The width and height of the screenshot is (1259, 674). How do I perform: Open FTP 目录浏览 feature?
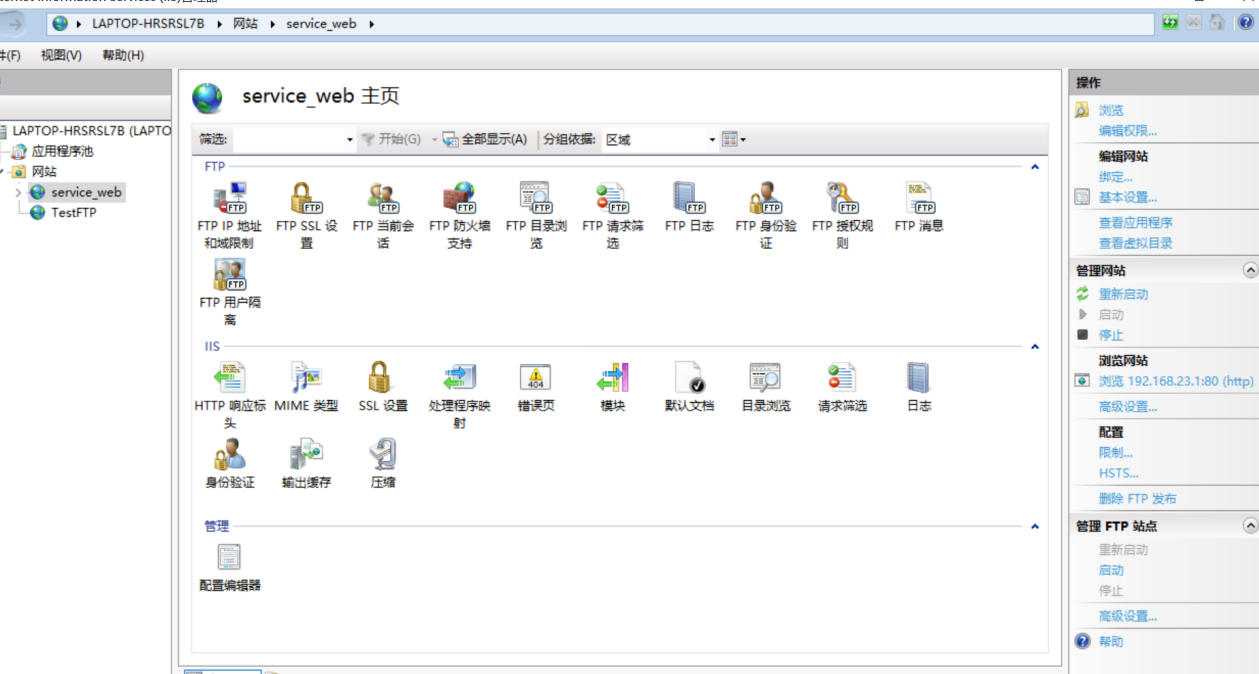(x=536, y=215)
